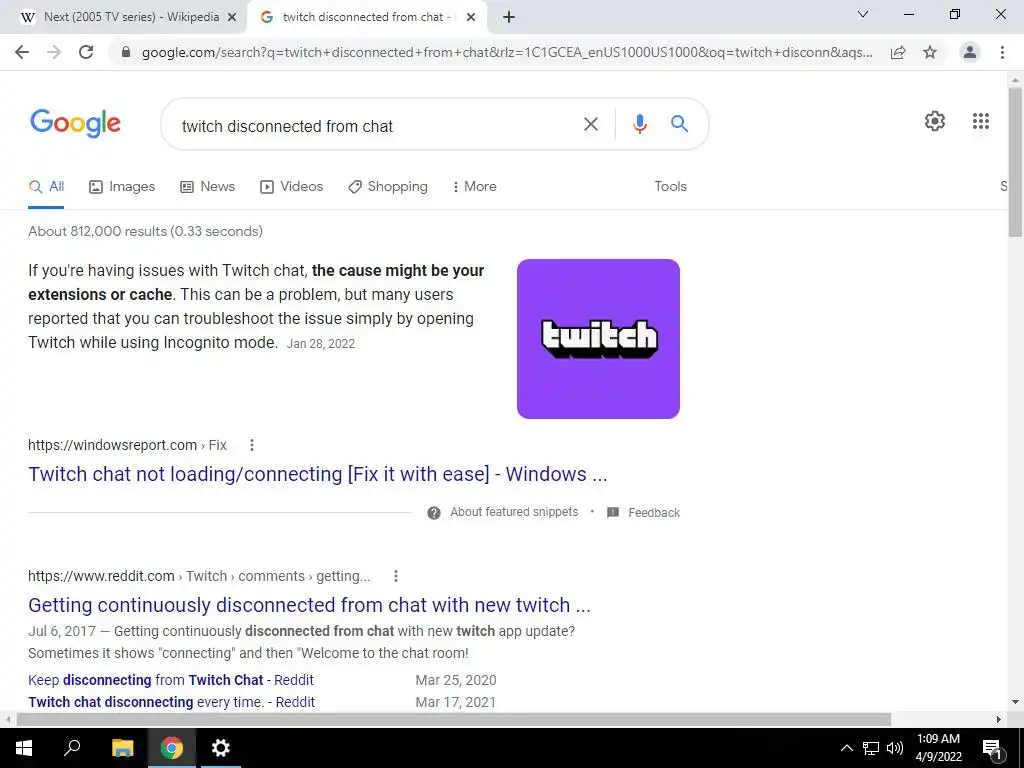Click the Chrome address bar URL
Screen dimensions: 1024x768
tap(507, 52)
